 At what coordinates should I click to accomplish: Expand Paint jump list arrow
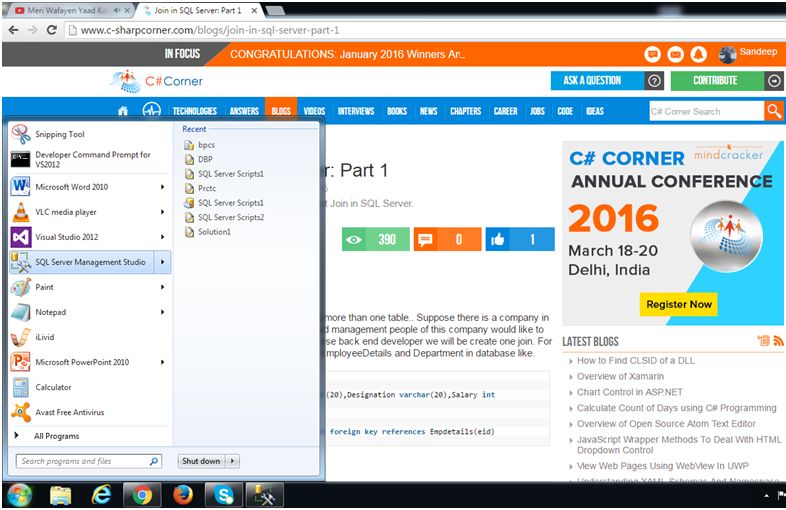(162, 287)
